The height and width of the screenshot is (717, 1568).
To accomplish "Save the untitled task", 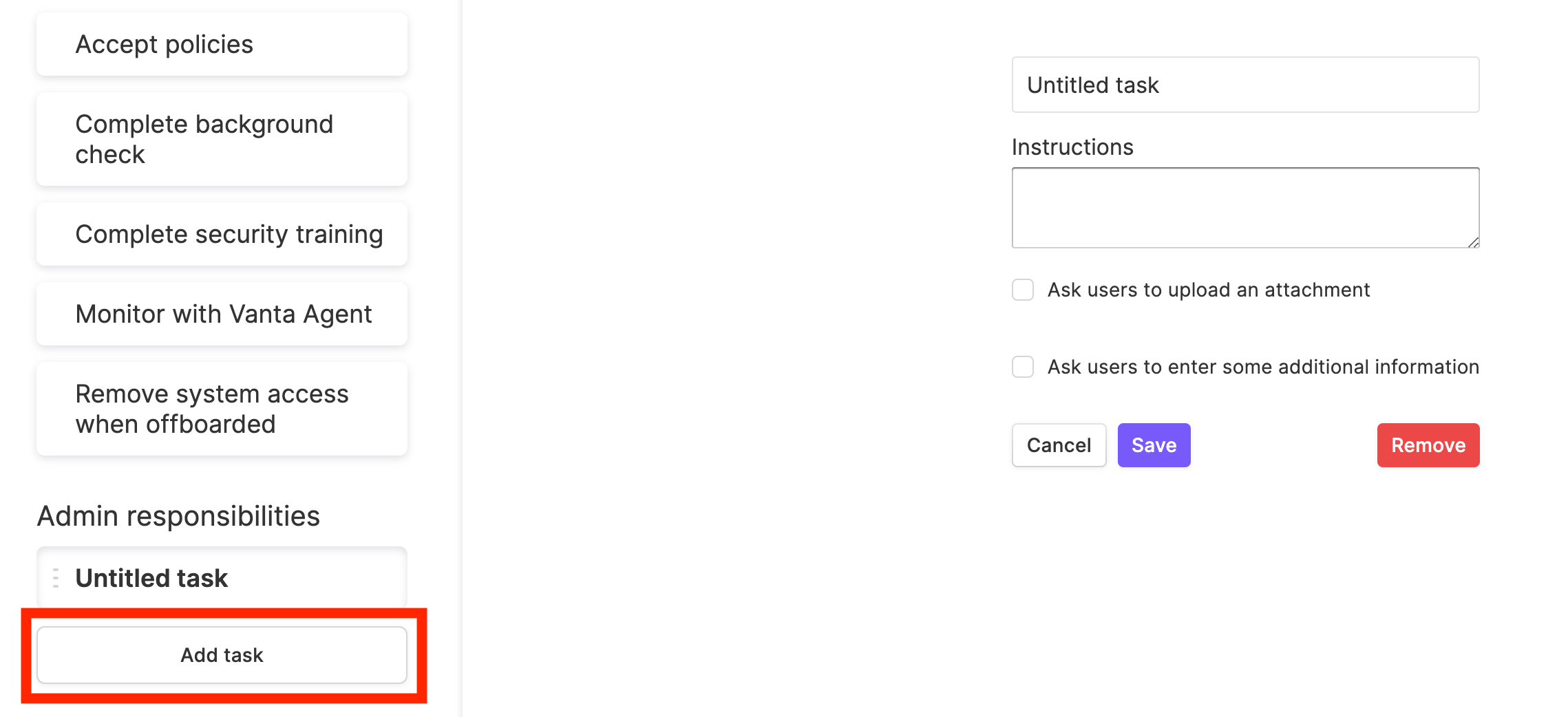I will 1154,445.
